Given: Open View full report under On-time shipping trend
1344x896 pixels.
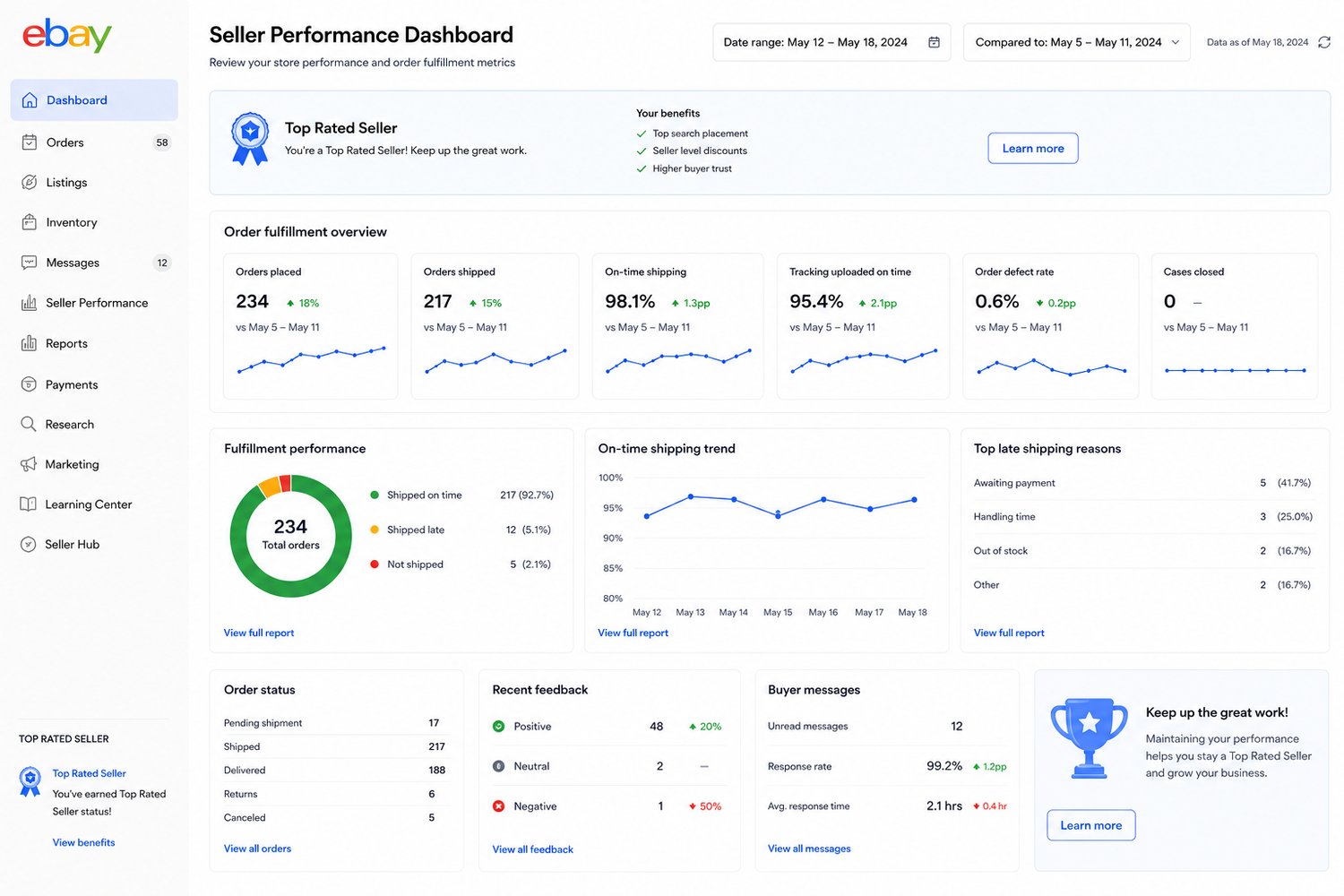Looking at the screenshot, I should click(633, 633).
